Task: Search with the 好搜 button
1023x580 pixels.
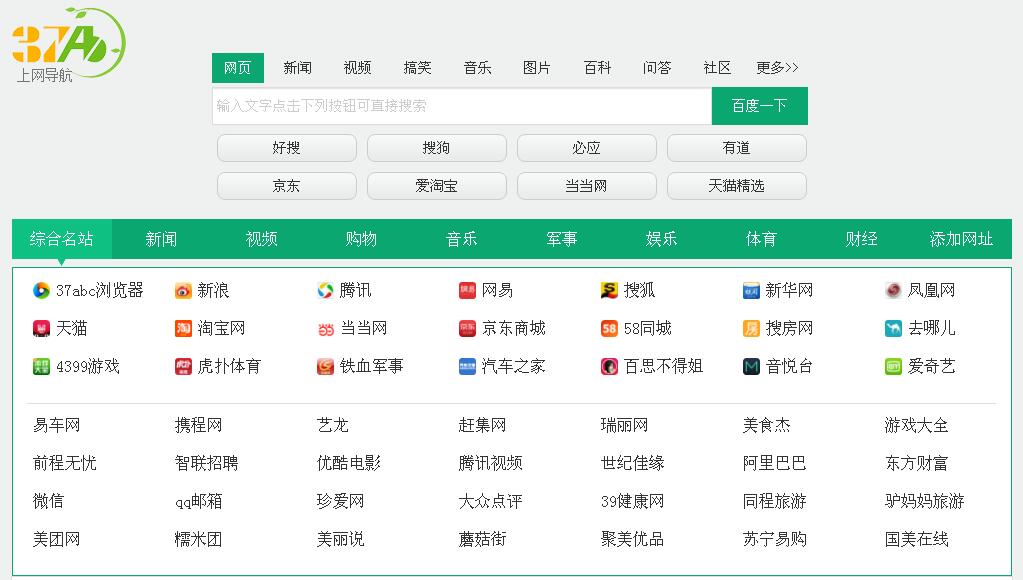Action: (286, 148)
